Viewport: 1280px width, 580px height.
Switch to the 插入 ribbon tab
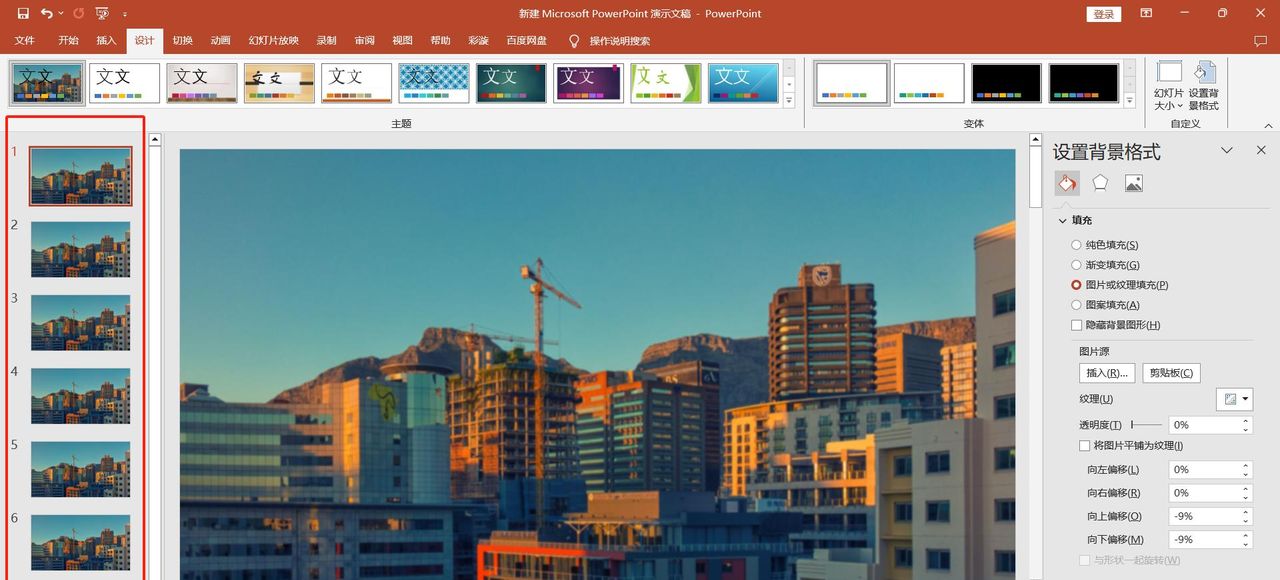[106, 40]
